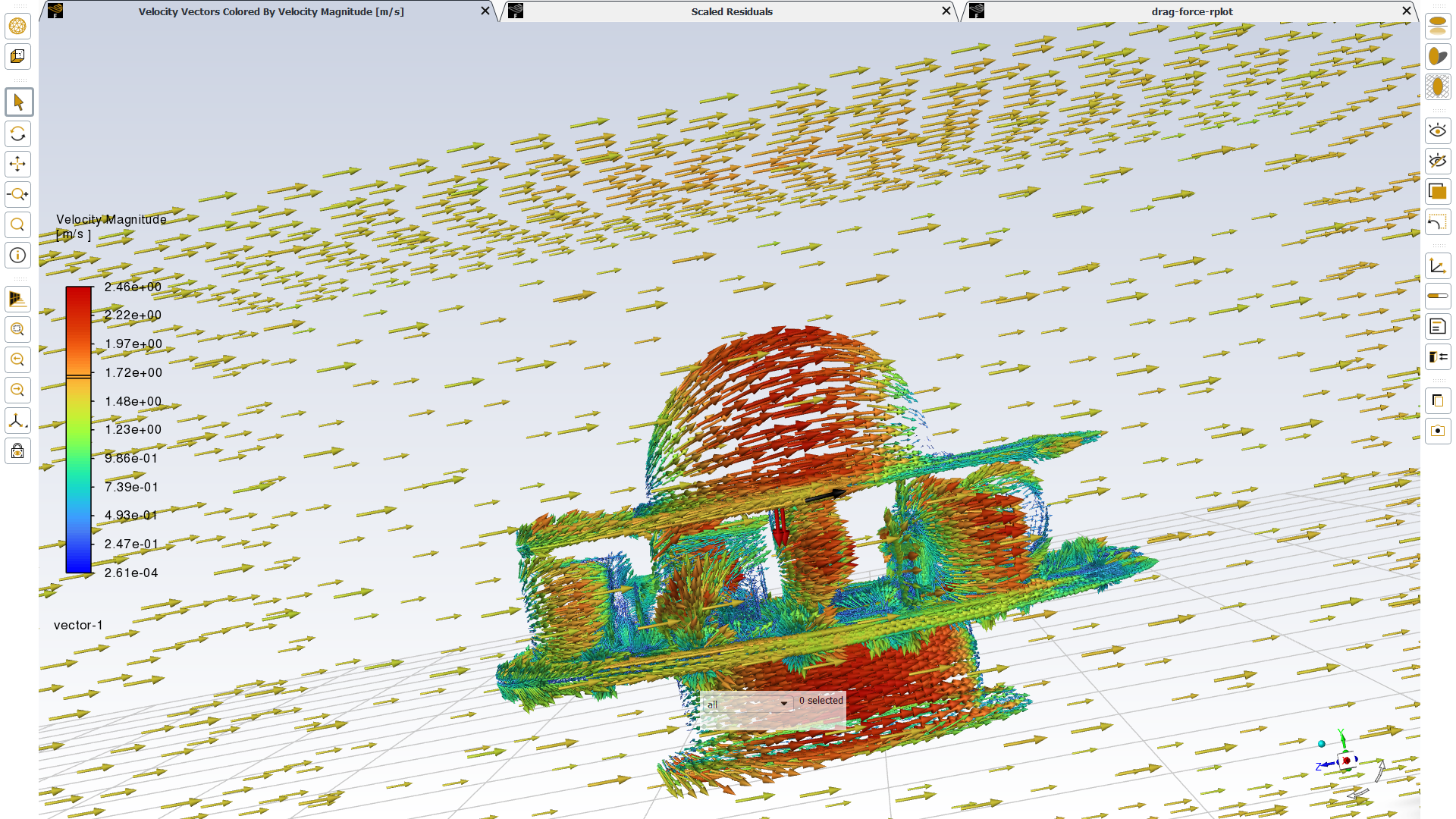Toggle the hide-selection crossed eye icon
1456x819 pixels.
[1437, 161]
